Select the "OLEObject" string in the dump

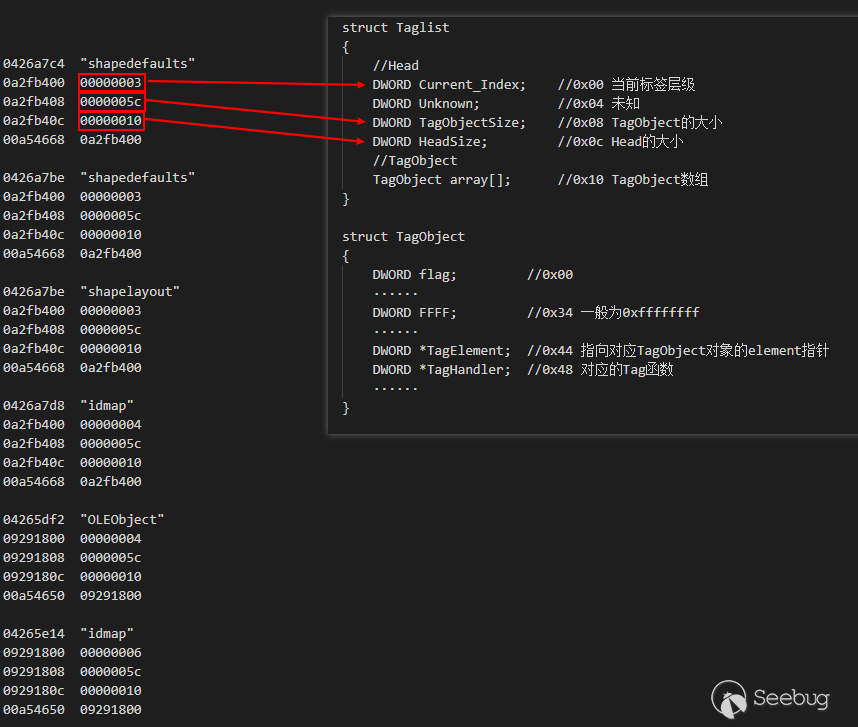pos(122,520)
